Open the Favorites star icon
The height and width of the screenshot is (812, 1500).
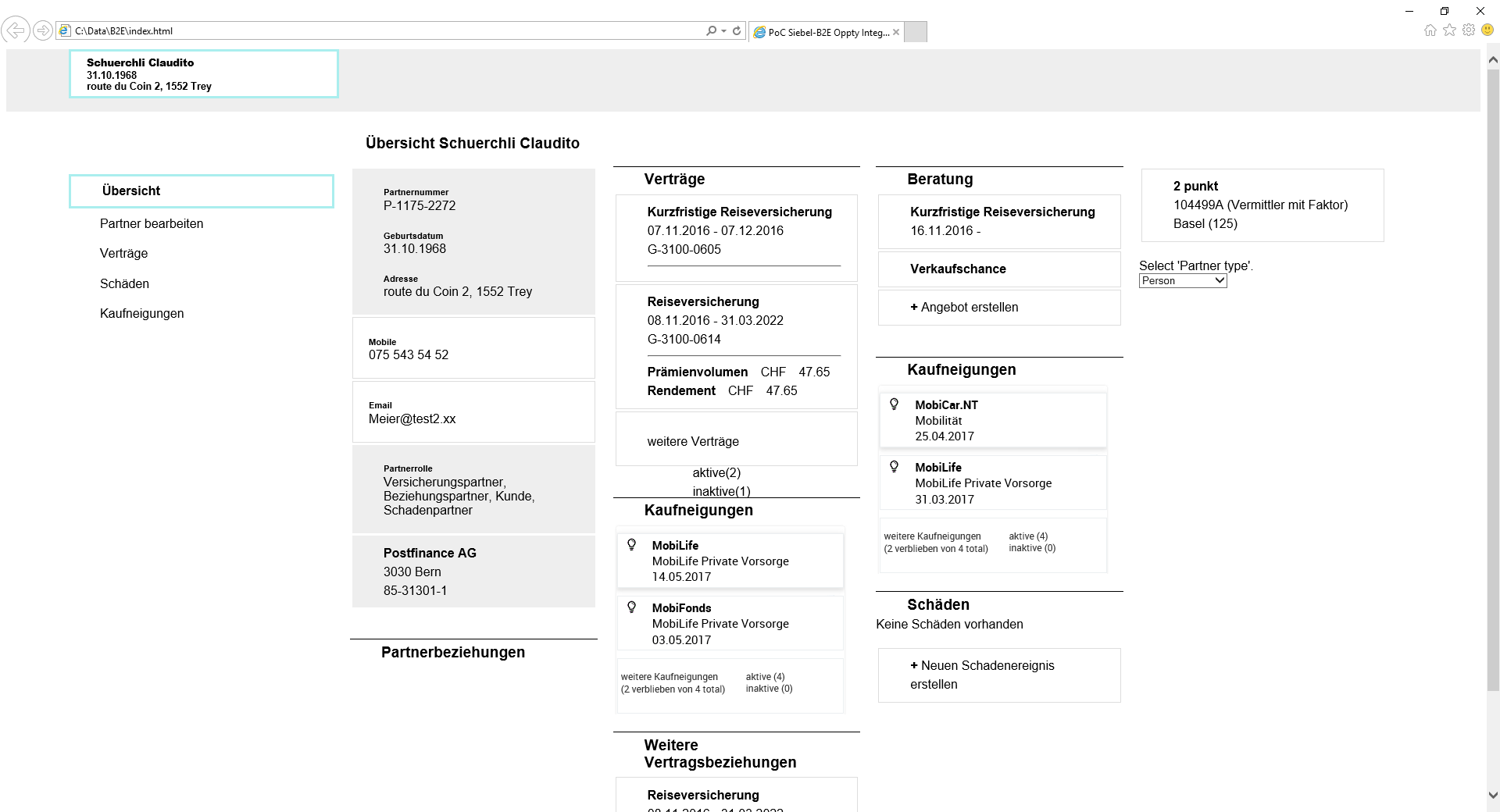[x=1450, y=30]
